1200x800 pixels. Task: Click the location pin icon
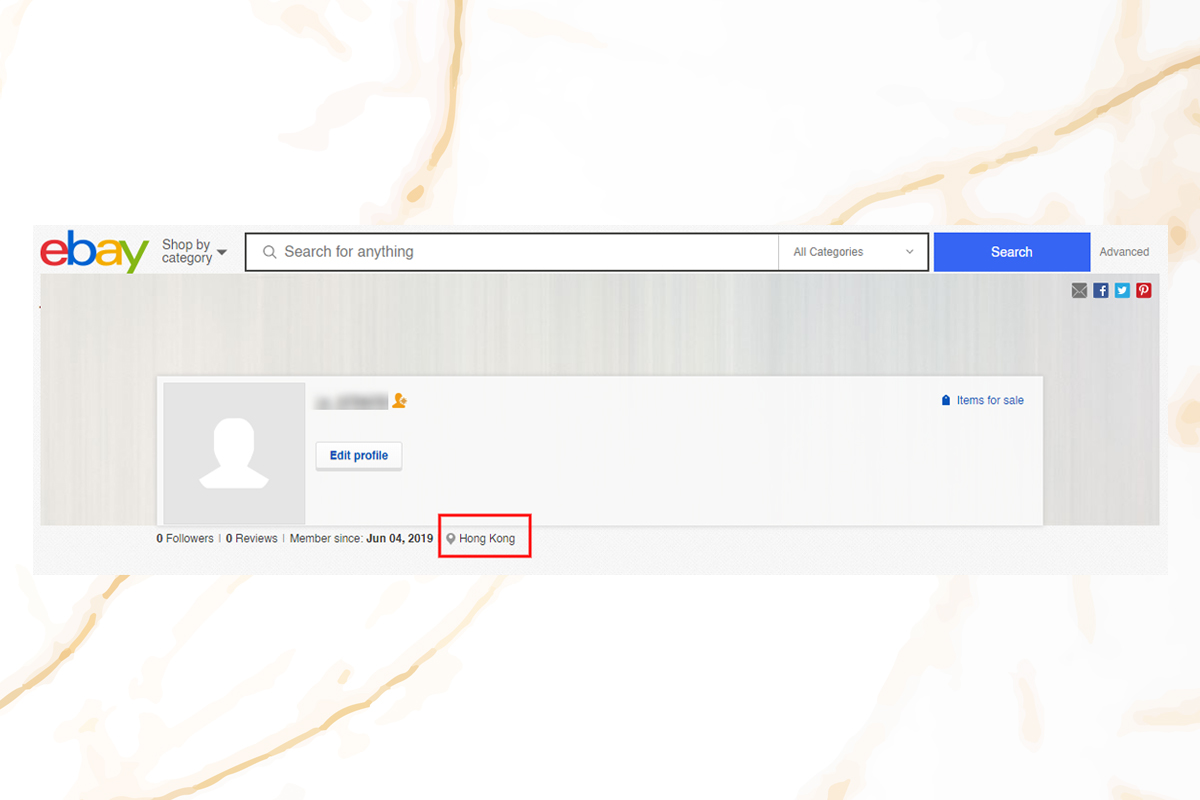tap(451, 539)
